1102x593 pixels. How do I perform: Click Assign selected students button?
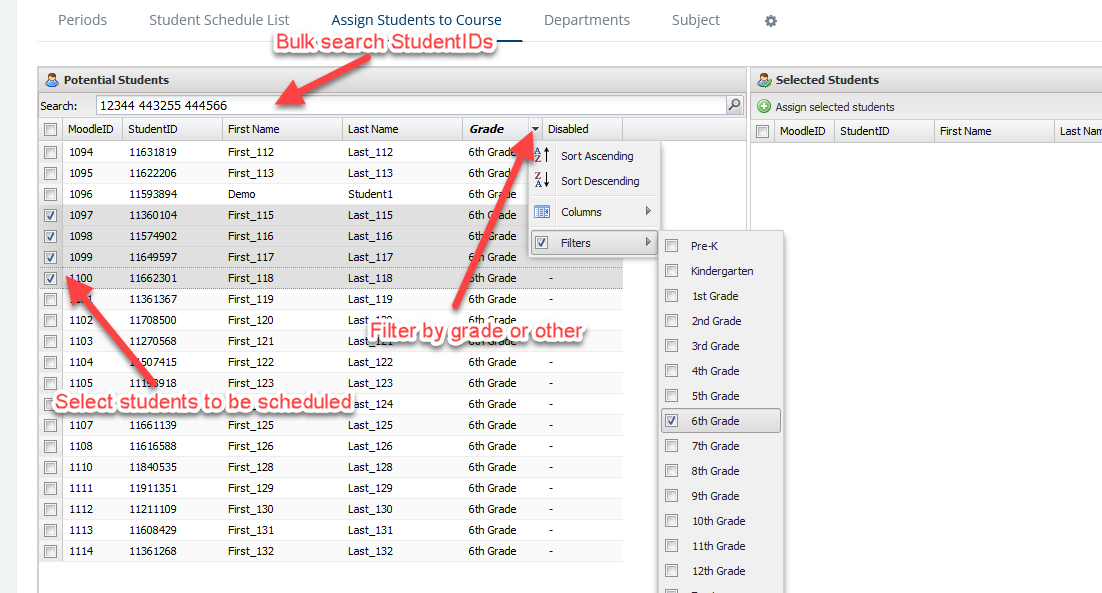click(834, 107)
